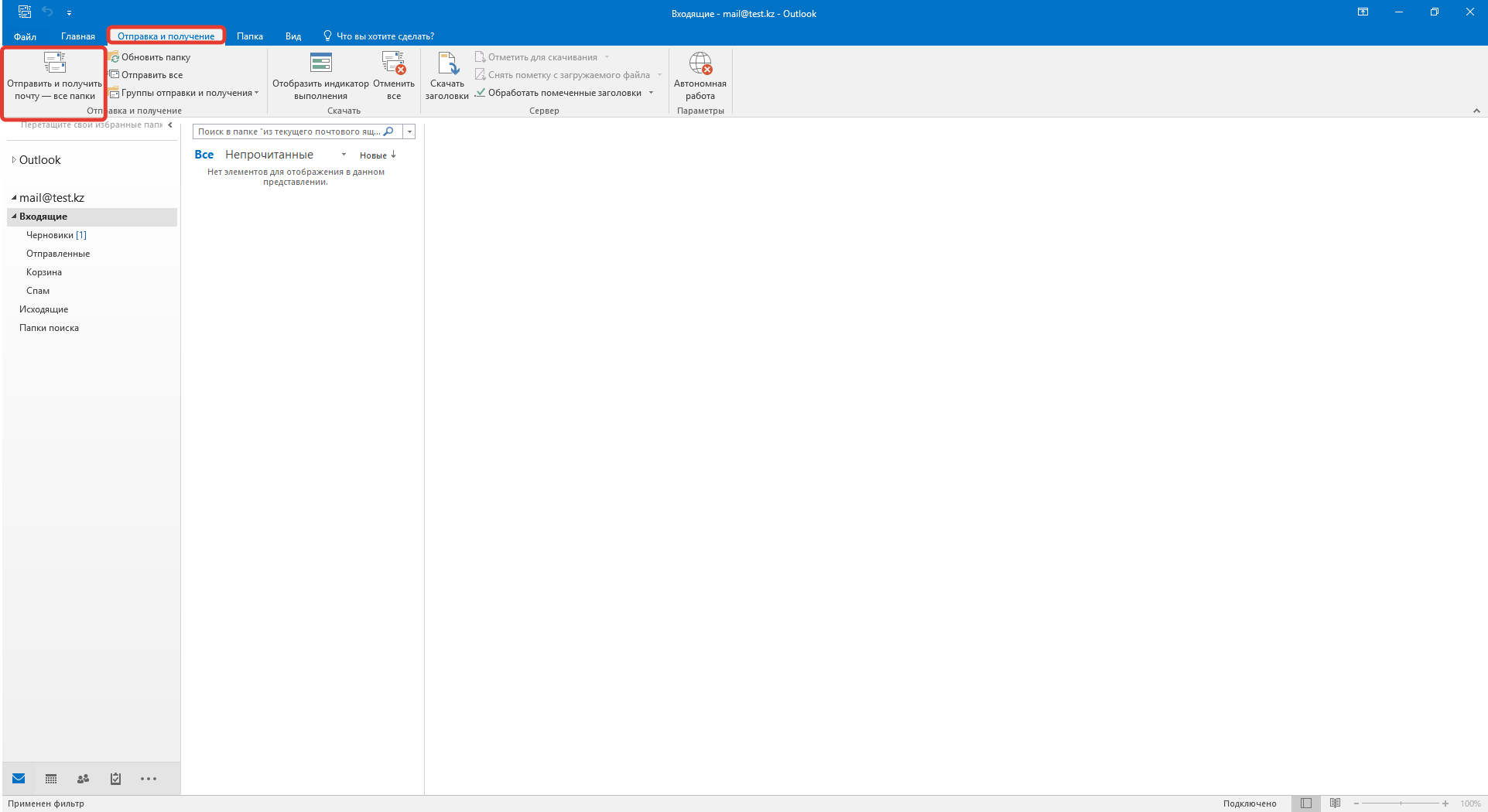1488x812 pixels.
Task: Select the Все filter
Action: point(204,155)
